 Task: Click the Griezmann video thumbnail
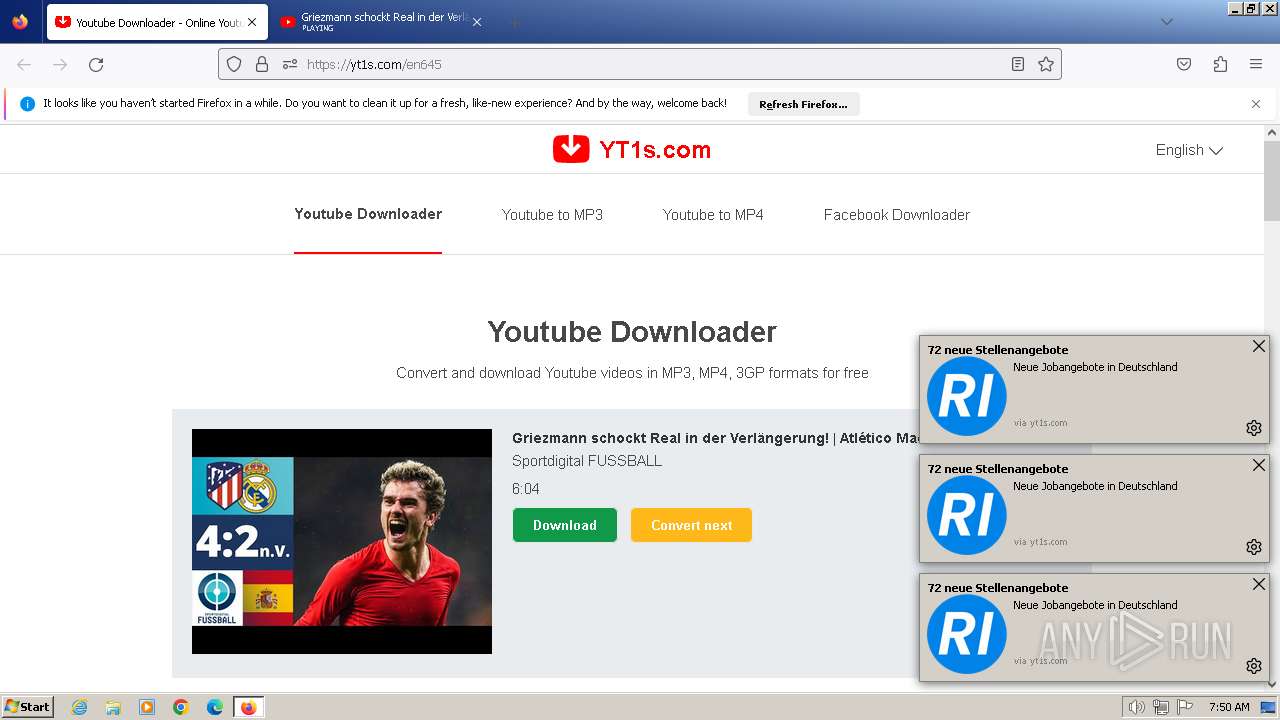tap(342, 541)
